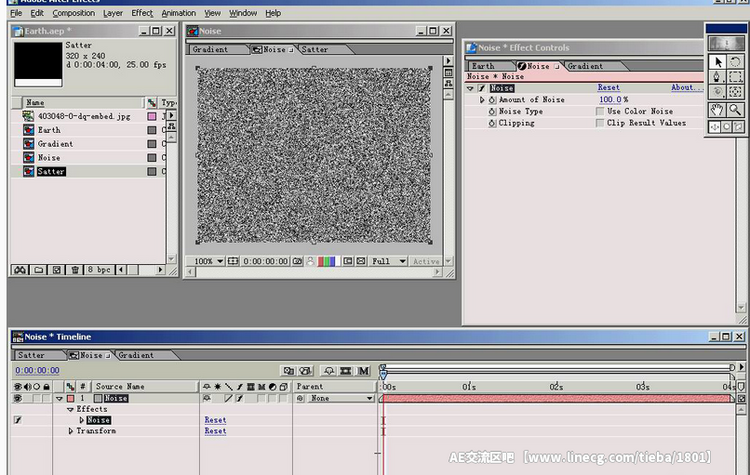Image resolution: width=750 pixels, height=475 pixels.
Task: Select the Rotation tool
Action: pyautogui.click(x=735, y=62)
